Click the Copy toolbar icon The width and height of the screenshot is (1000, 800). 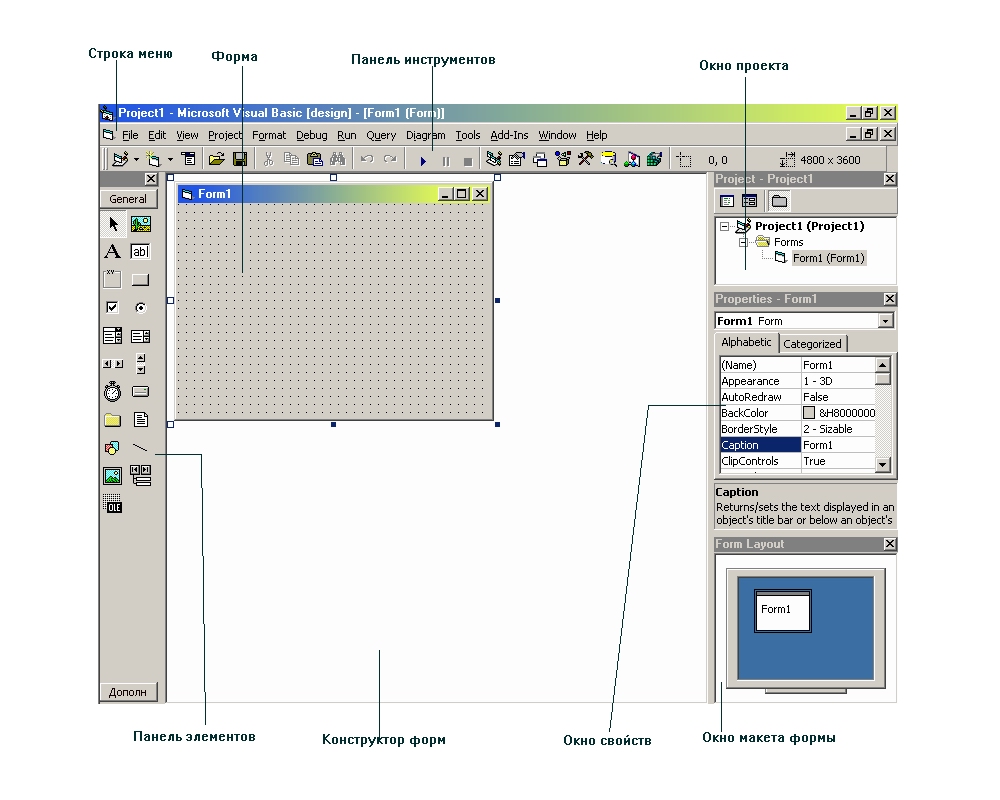tap(291, 159)
